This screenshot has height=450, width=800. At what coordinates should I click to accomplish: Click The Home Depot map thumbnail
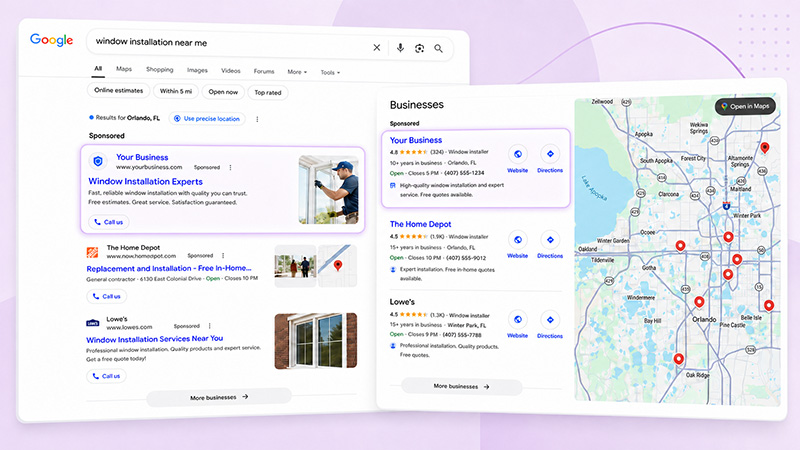(337, 265)
